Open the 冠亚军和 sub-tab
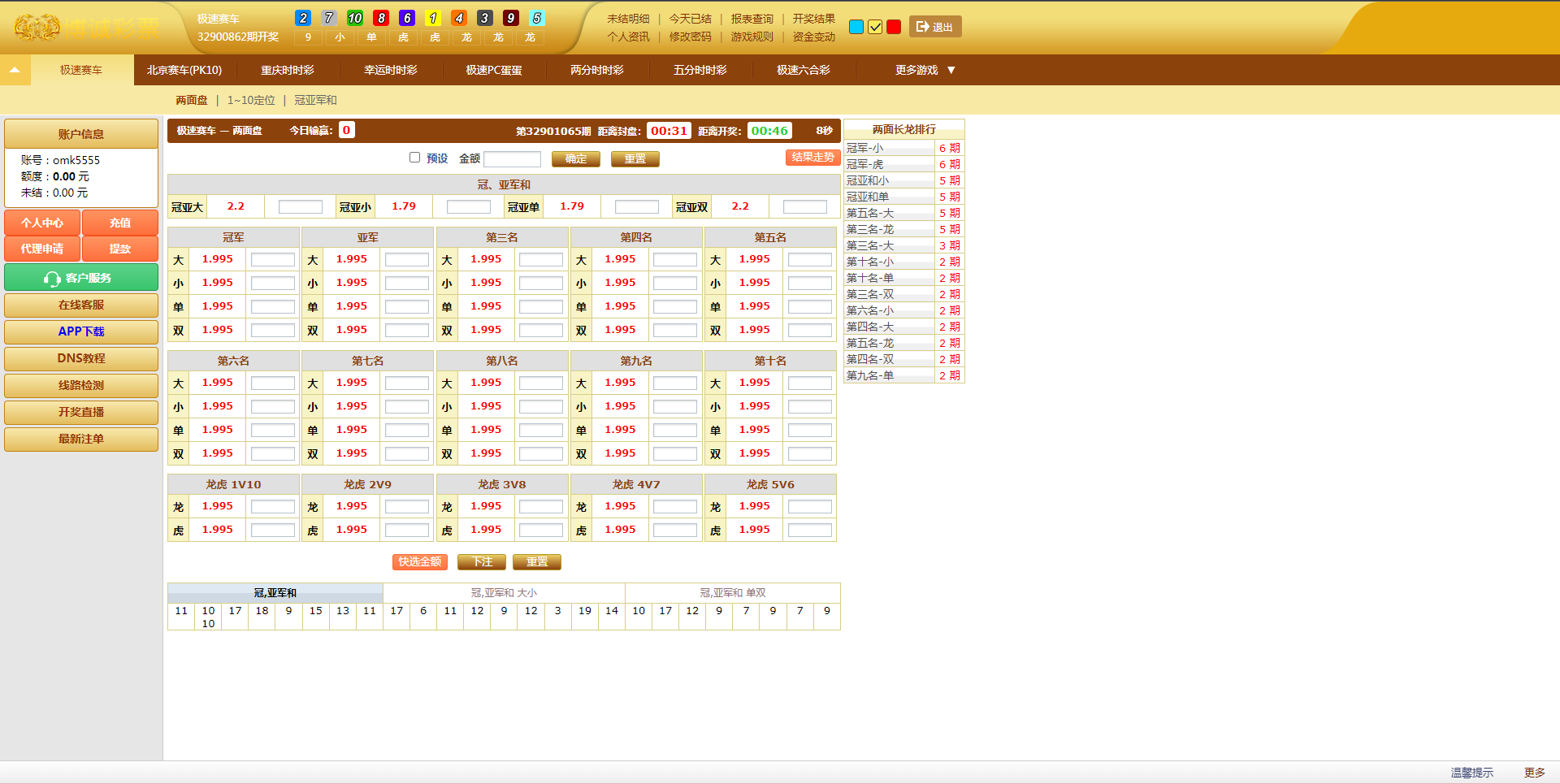The width and height of the screenshot is (1560, 784). tap(315, 100)
